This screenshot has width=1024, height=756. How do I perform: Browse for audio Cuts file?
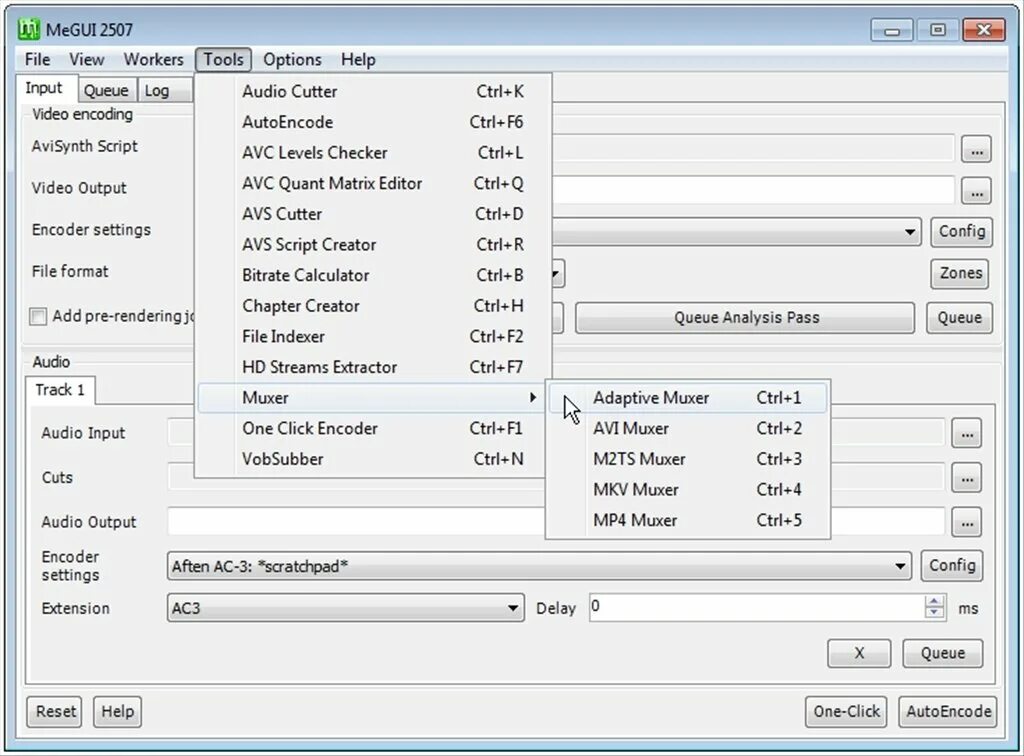[x=967, y=479]
